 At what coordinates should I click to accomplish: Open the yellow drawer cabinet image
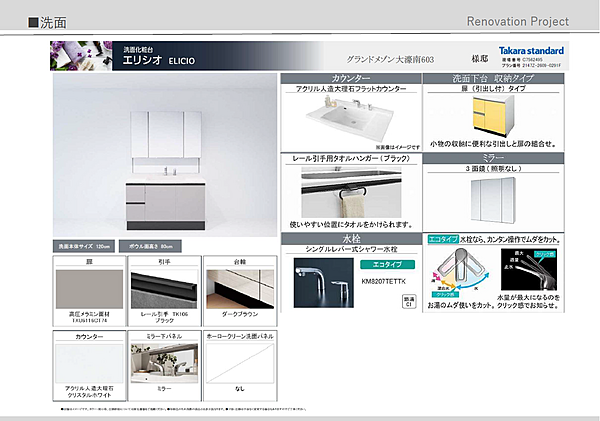[493, 116]
